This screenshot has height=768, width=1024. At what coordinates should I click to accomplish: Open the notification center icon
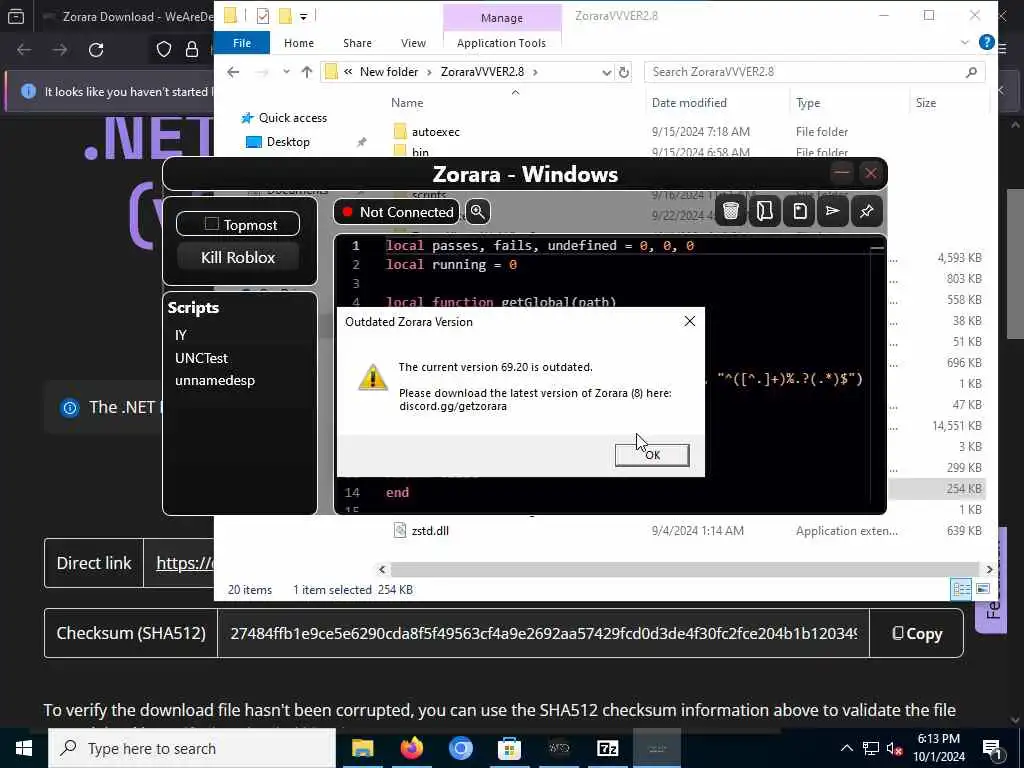point(993,749)
